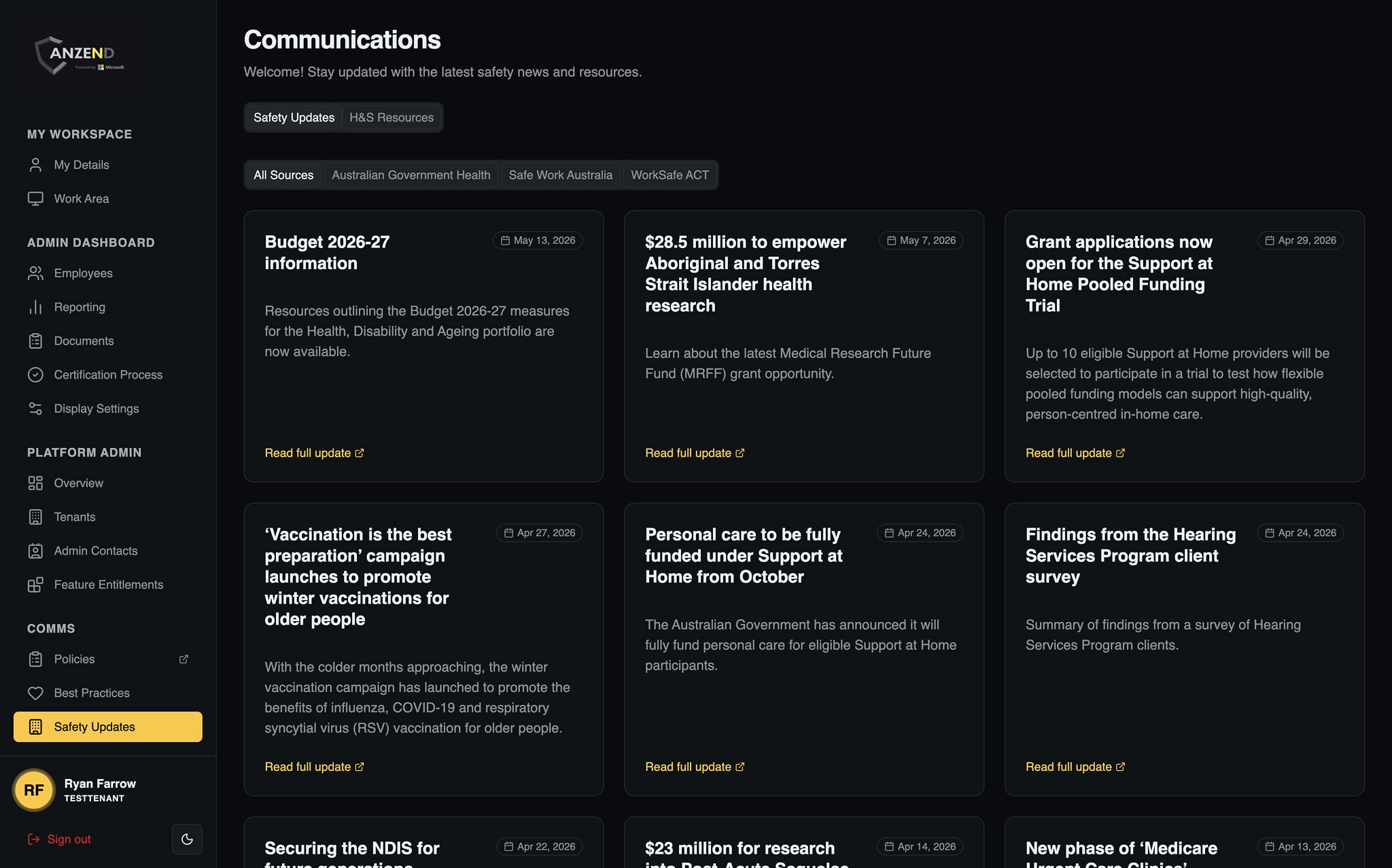The image size is (1392, 868).
Task: Open Display Settings page
Action: (108, 409)
